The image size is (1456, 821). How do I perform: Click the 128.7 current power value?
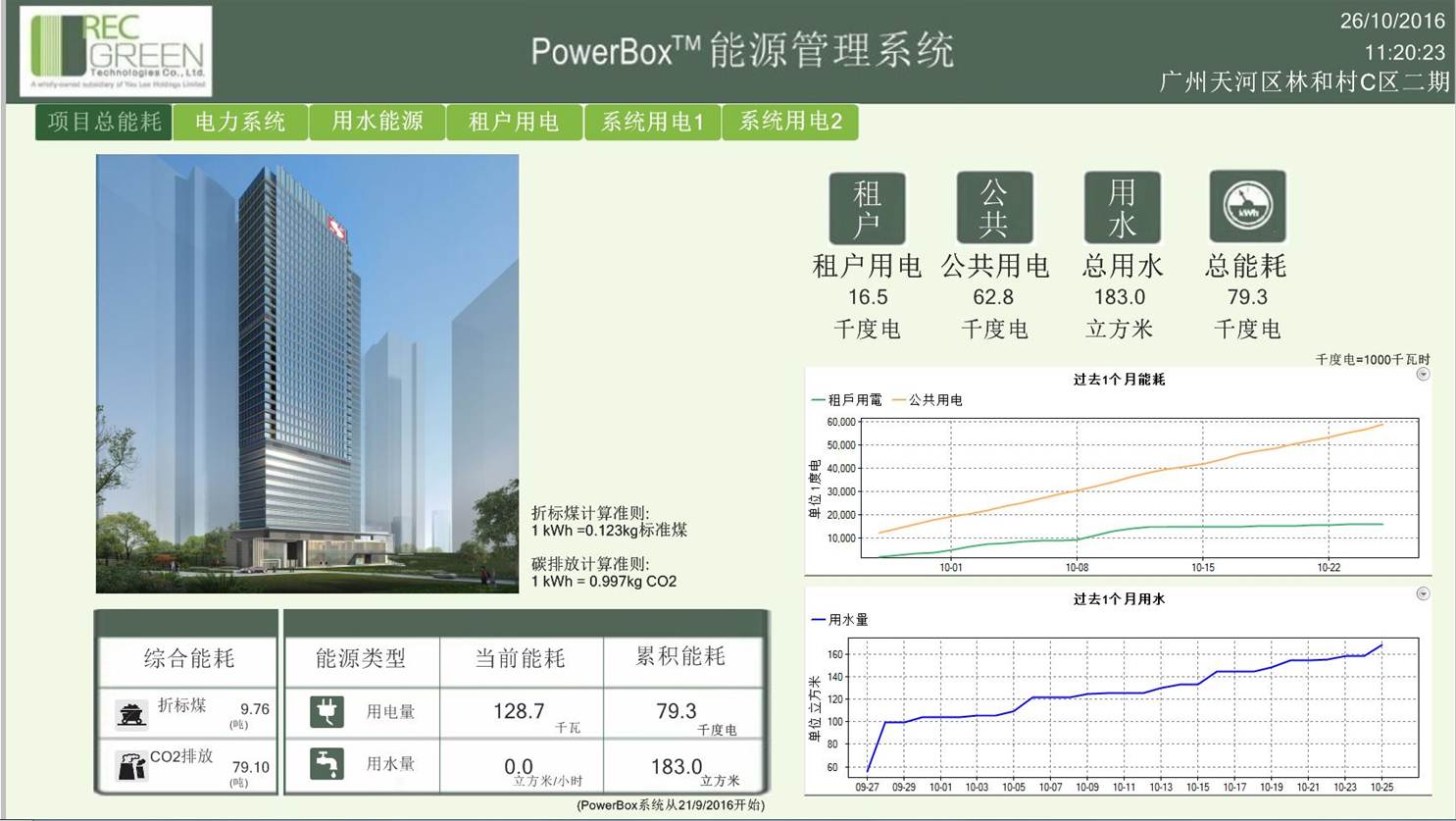[x=519, y=711]
